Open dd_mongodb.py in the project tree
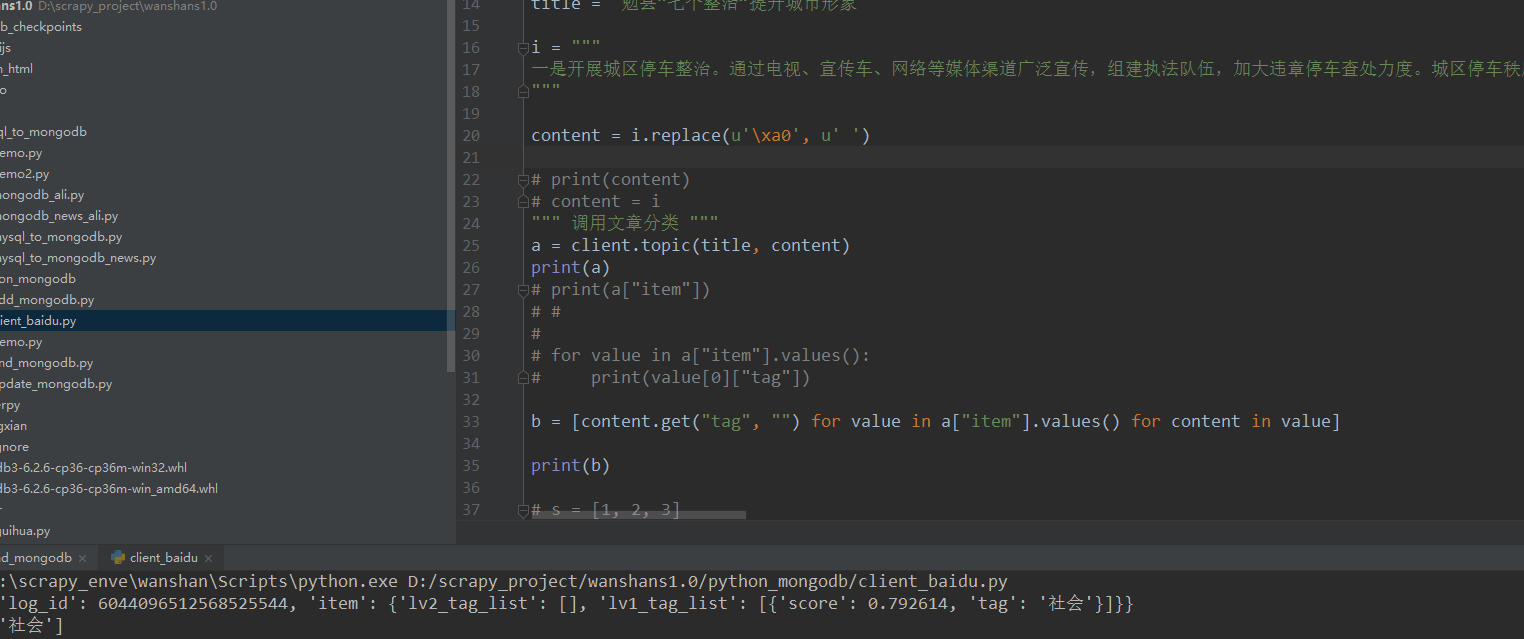The width and height of the screenshot is (1524, 639). pyautogui.click(x=47, y=300)
